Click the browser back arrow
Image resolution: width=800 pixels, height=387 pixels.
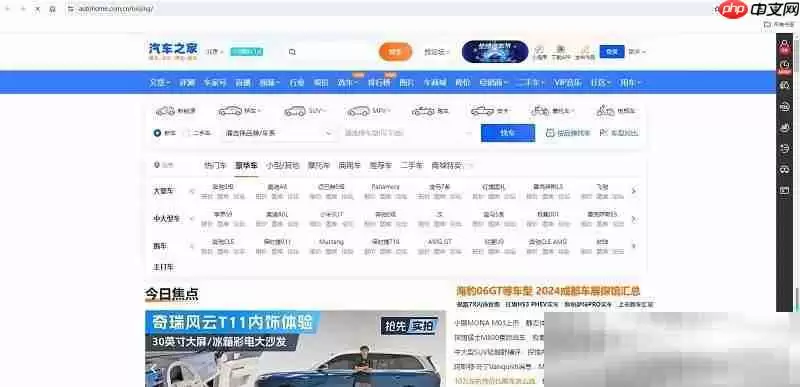coord(7,9)
